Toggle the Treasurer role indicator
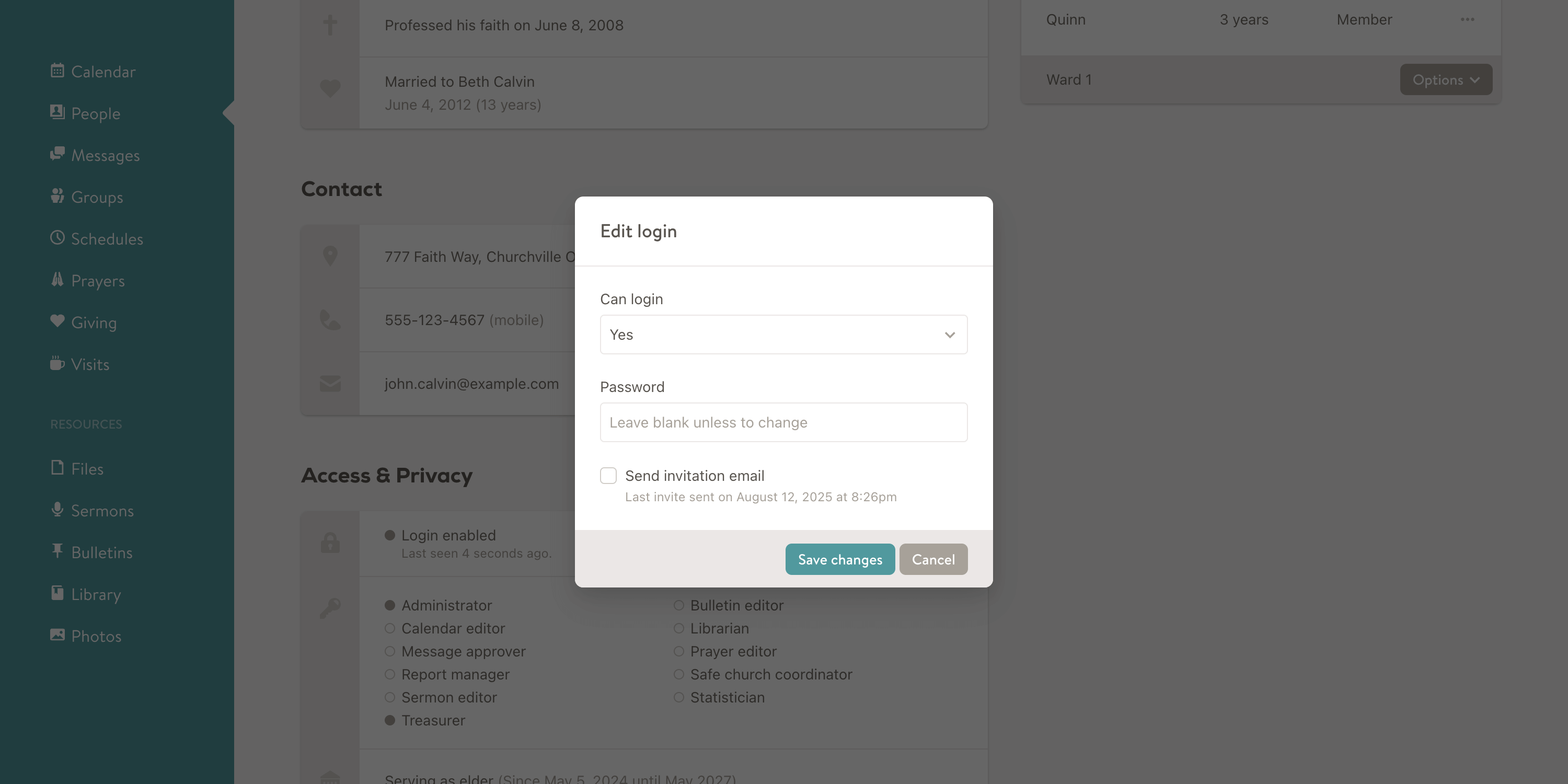The image size is (1568, 784). [x=390, y=720]
